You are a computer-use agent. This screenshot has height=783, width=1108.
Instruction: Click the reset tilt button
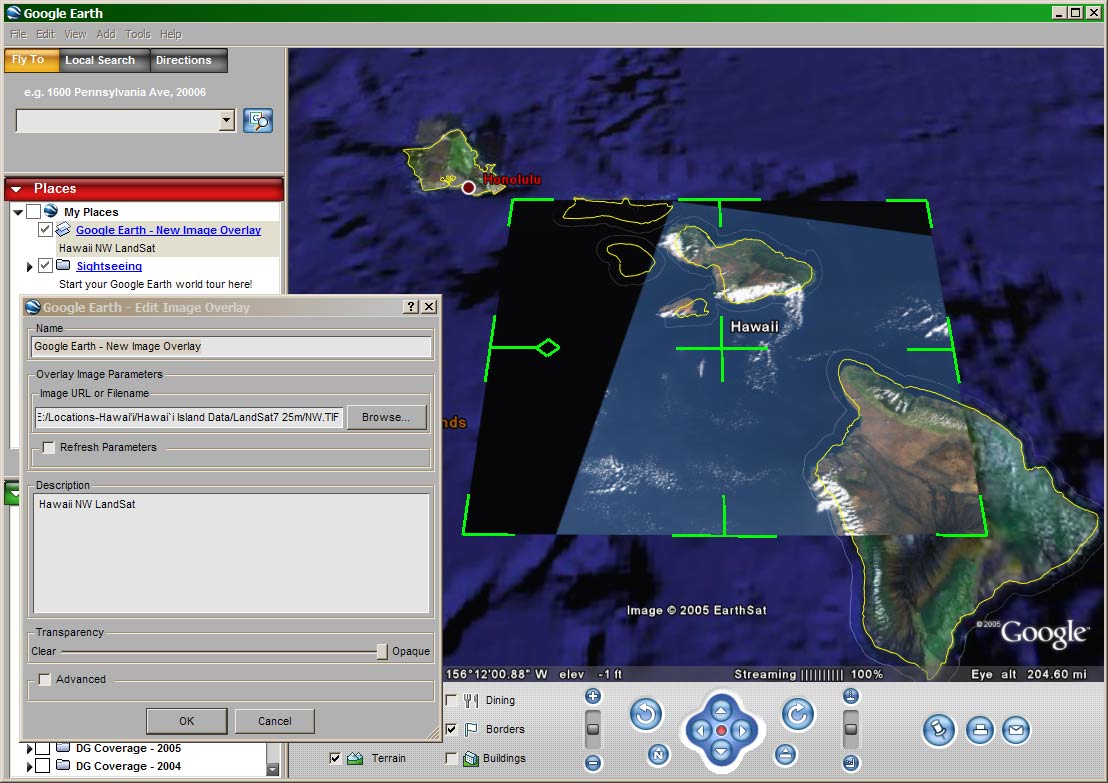[x=784, y=755]
